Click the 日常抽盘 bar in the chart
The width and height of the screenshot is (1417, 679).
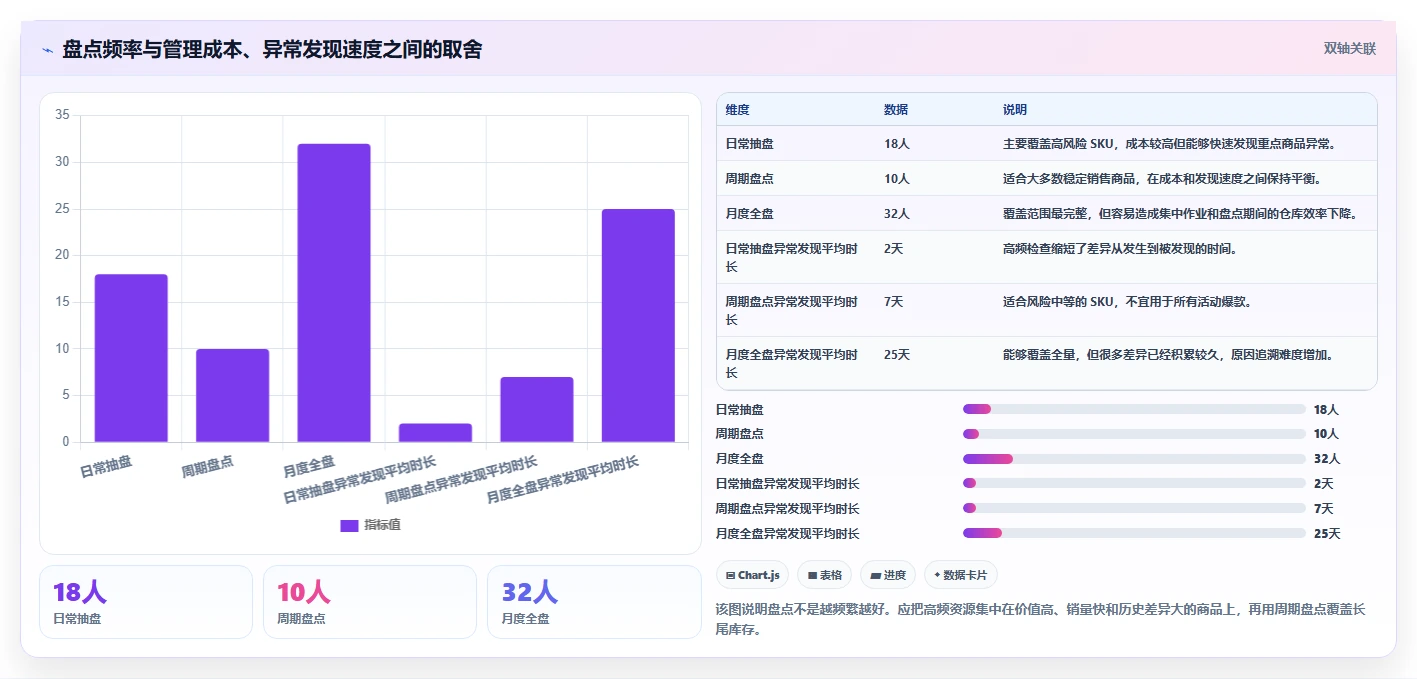(x=131, y=358)
